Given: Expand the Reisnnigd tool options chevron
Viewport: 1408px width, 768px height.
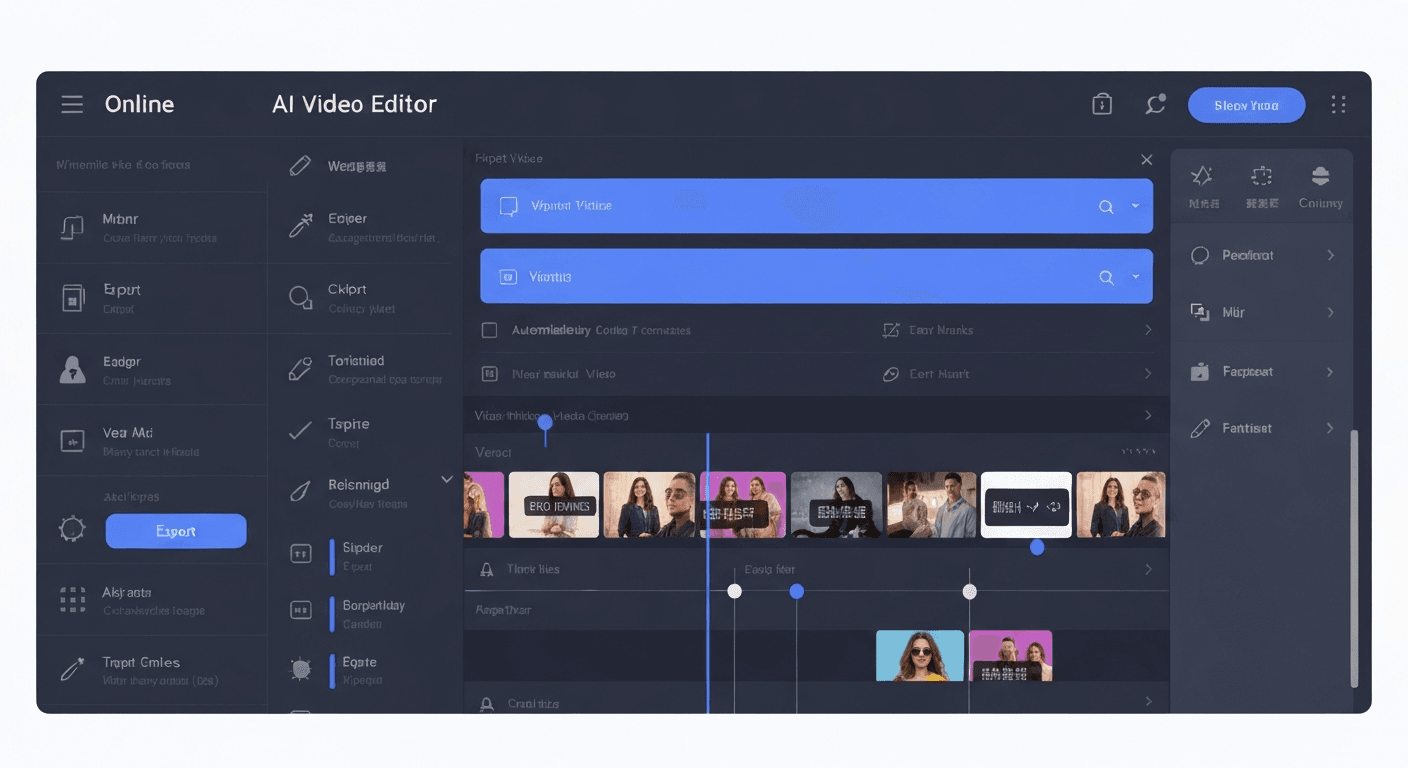Looking at the screenshot, I should click(447, 479).
